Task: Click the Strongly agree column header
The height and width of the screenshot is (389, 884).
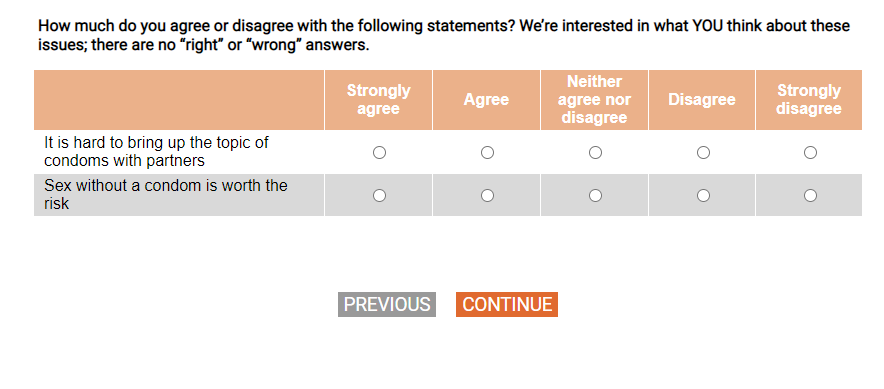Action: coord(378,100)
